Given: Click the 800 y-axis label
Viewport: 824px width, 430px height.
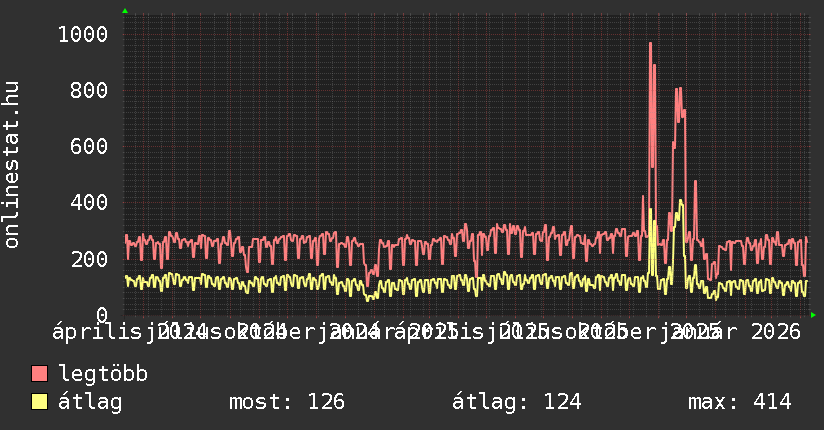Looking at the screenshot, I should point(88,91).
